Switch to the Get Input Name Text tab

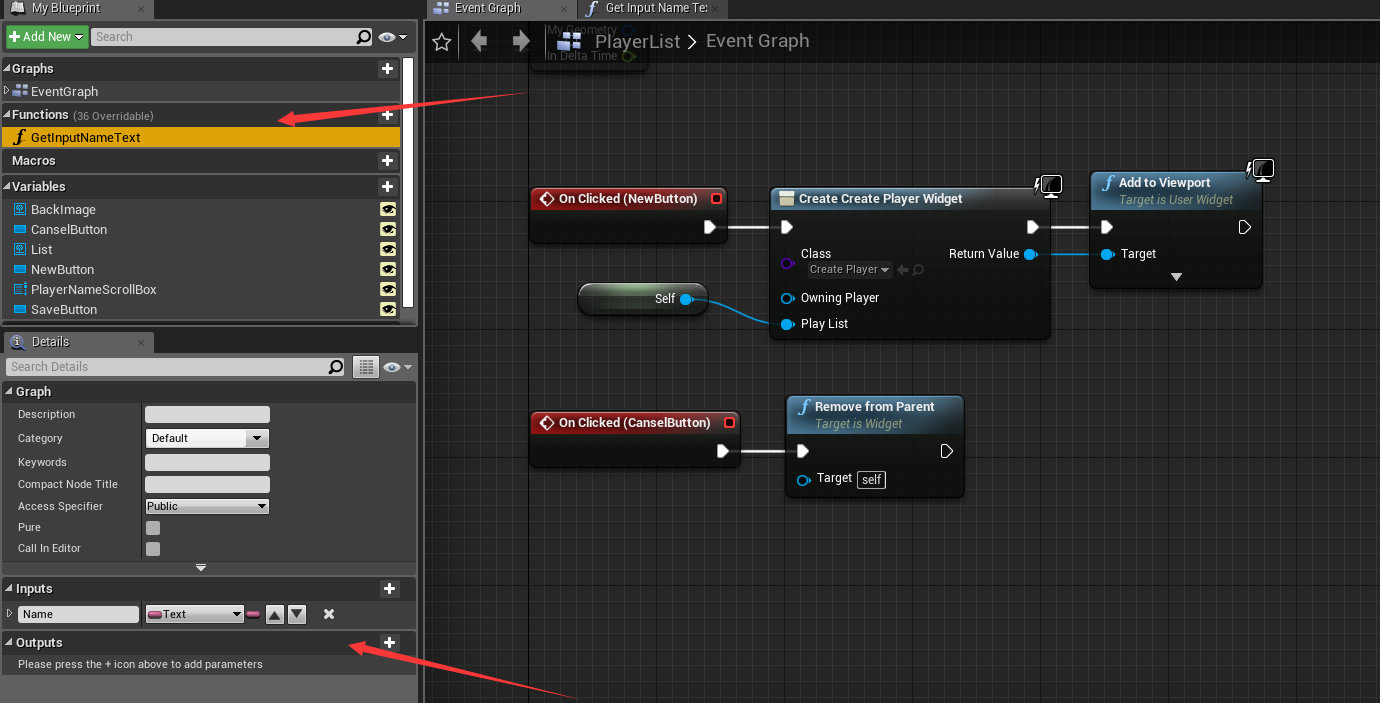pyautogui.click(x=651, y=9)
